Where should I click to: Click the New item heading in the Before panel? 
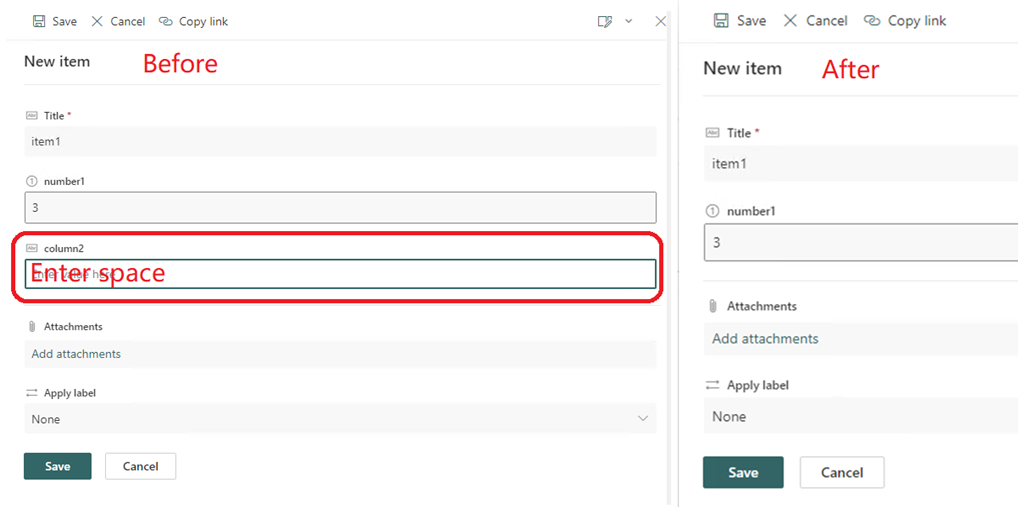(x=57, y=62)
